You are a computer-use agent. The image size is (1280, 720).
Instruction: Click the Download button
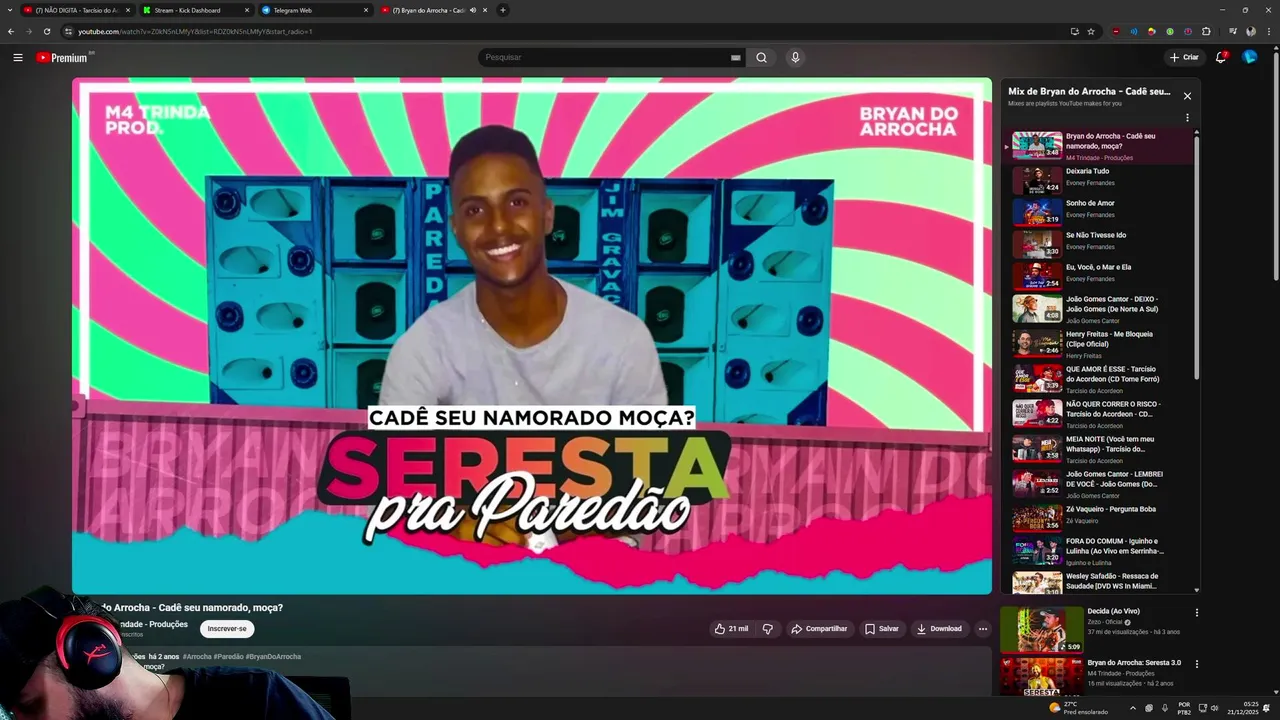[x=939, y=629]
